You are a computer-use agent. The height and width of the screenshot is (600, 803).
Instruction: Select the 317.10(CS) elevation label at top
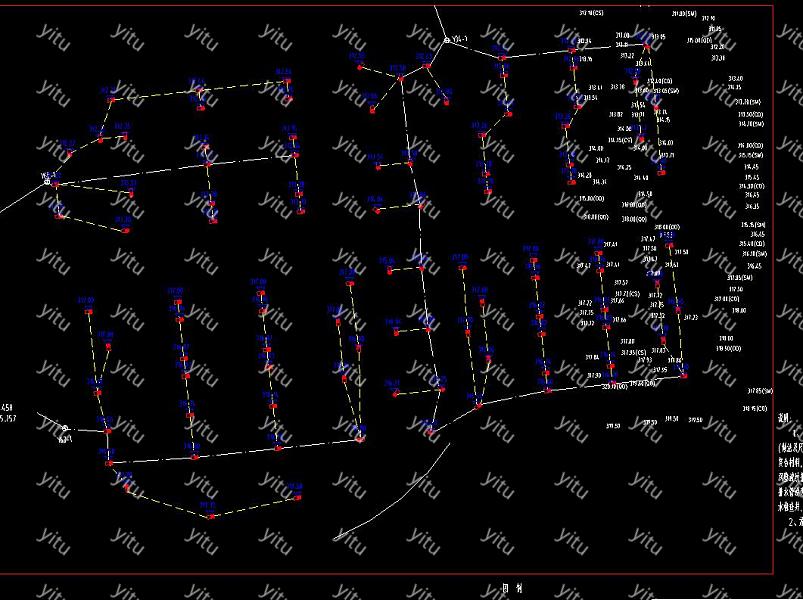(x=592, y=13)
